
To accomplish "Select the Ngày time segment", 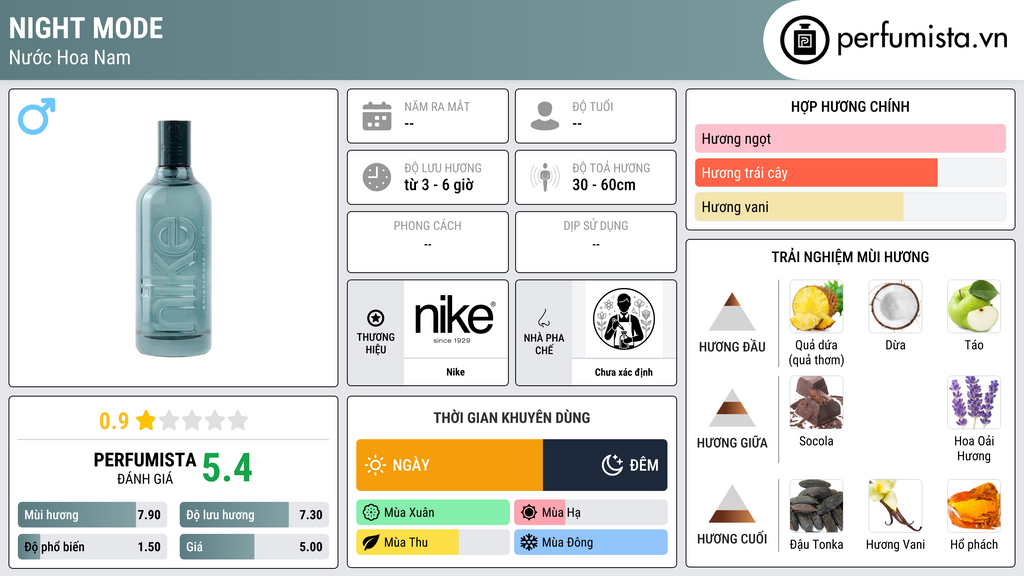I will pos(449,465).
